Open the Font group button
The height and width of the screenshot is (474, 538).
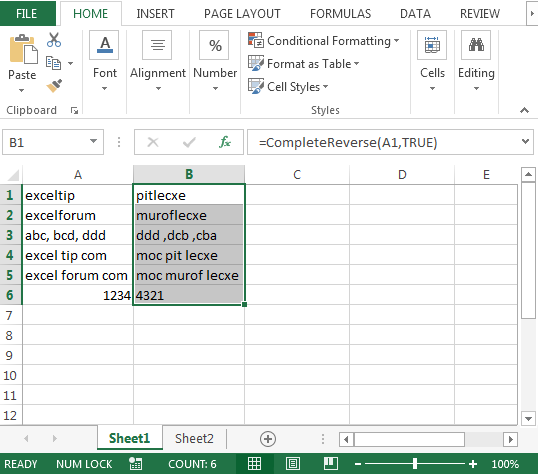pos(105,62)
